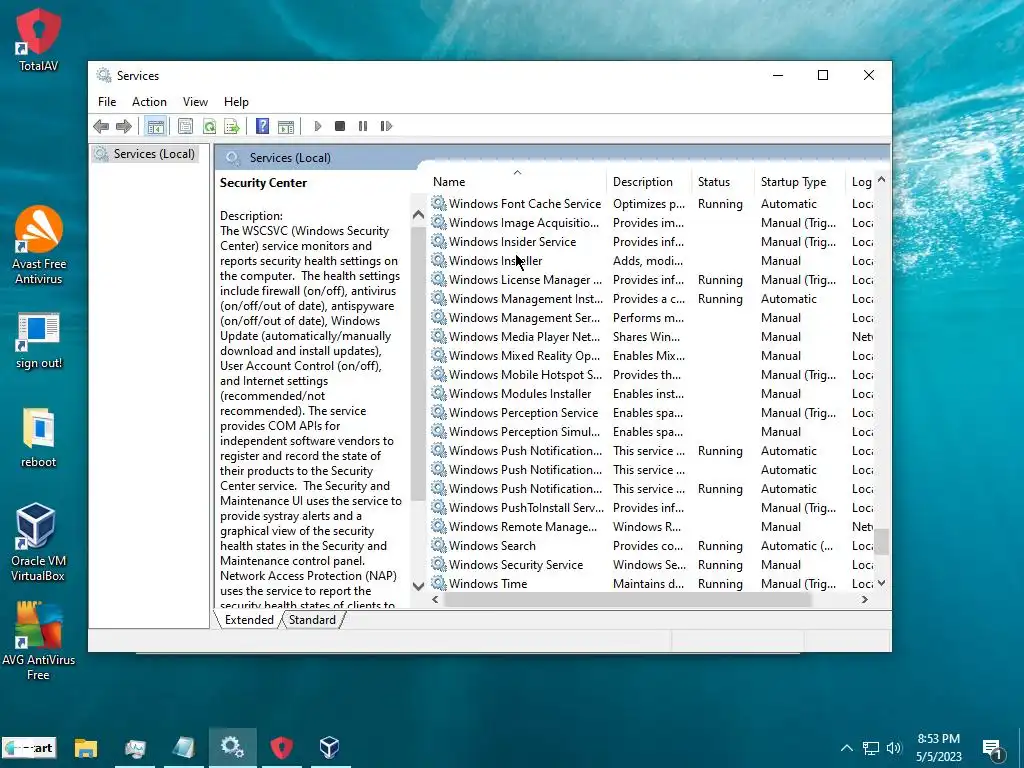Open the File menu
Image resolution: width=1024 pixels, height=768 pixels.
coord(107,102)
